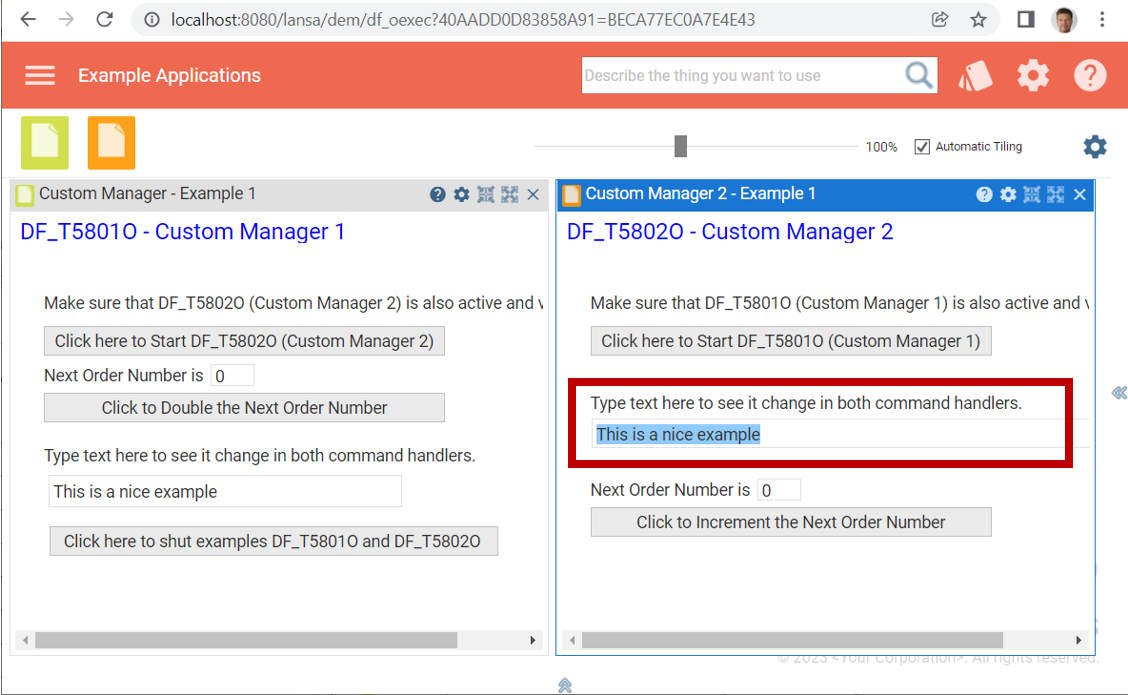1128x695 pixels.
Task: Select the Example Applications menu title
Action: coord(168,75)
